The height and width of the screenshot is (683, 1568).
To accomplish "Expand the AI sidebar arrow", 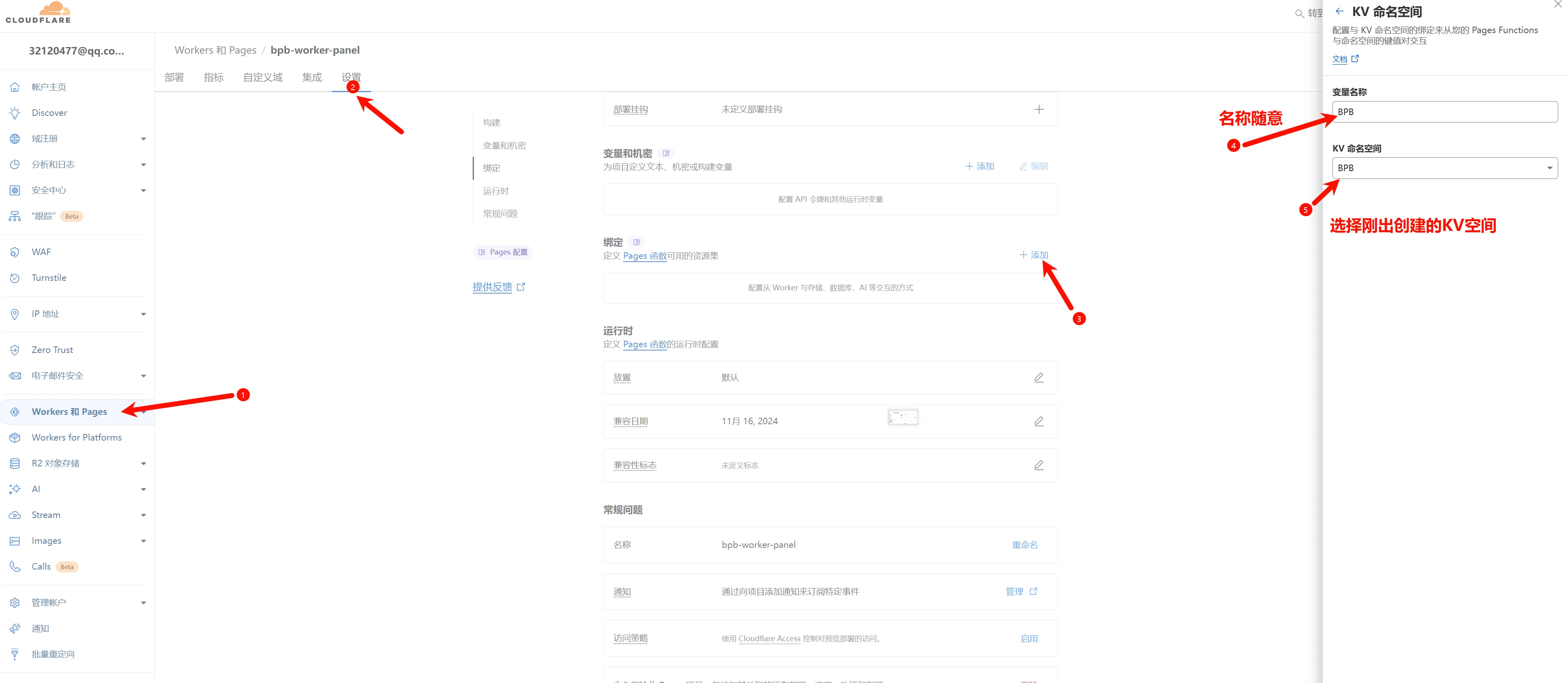I will (144, 489).
